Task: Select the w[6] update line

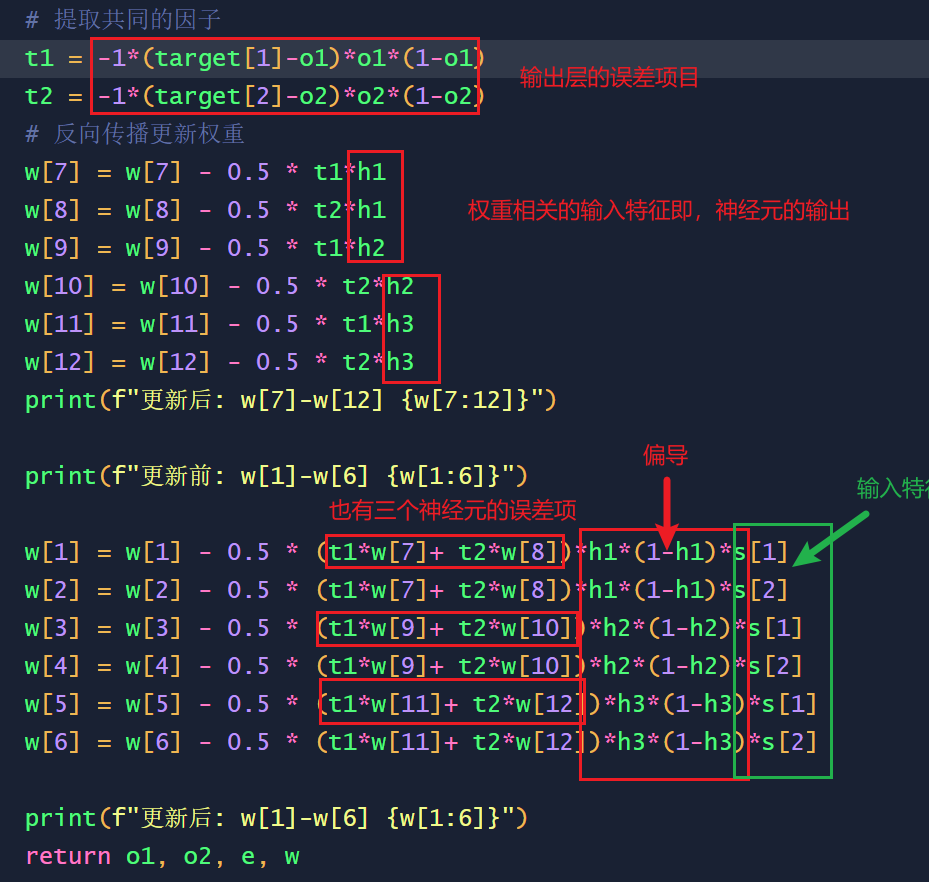Action: tap(200, 741)
